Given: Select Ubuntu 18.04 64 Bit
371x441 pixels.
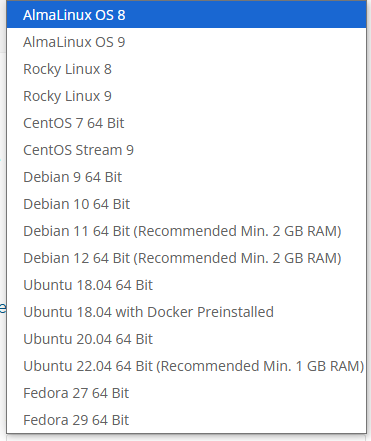Looking at the screenshot, I should point(186,285).
